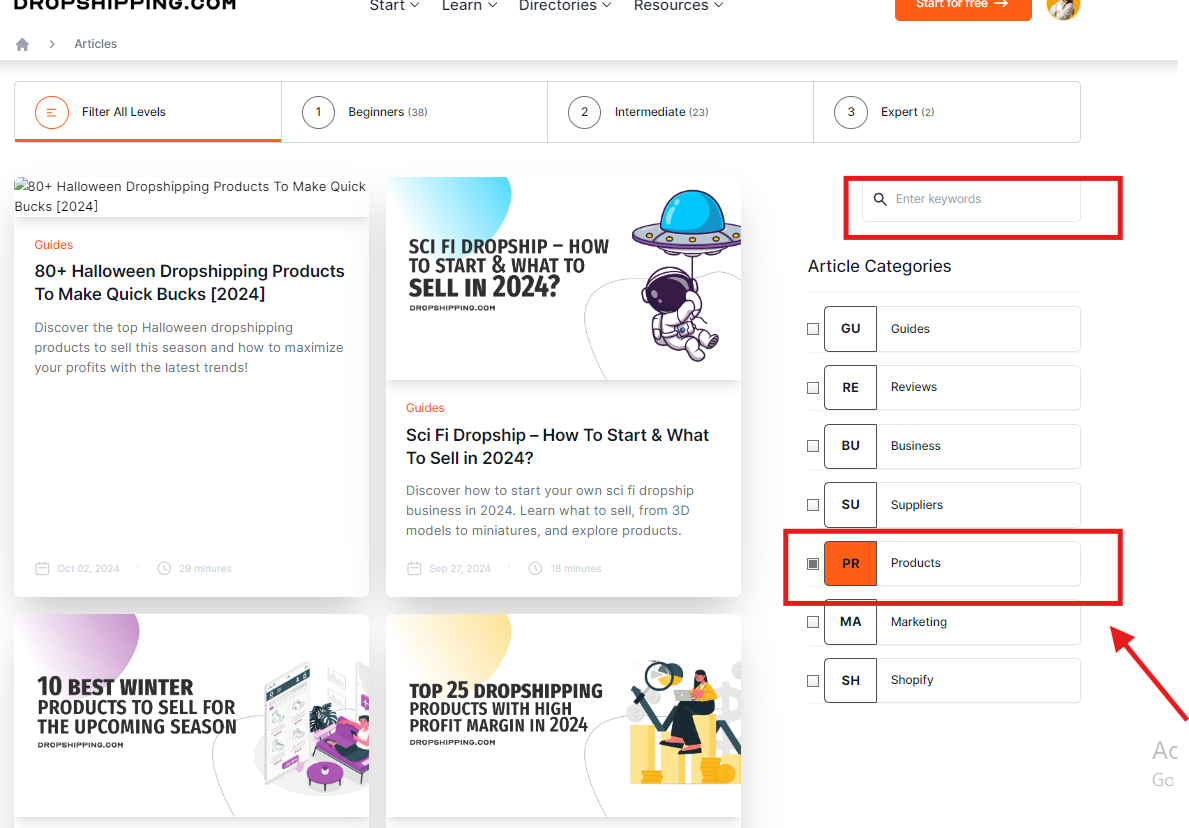Click the orange PR category badge
Screen dimensions: 1189x828
pos(850,563)
